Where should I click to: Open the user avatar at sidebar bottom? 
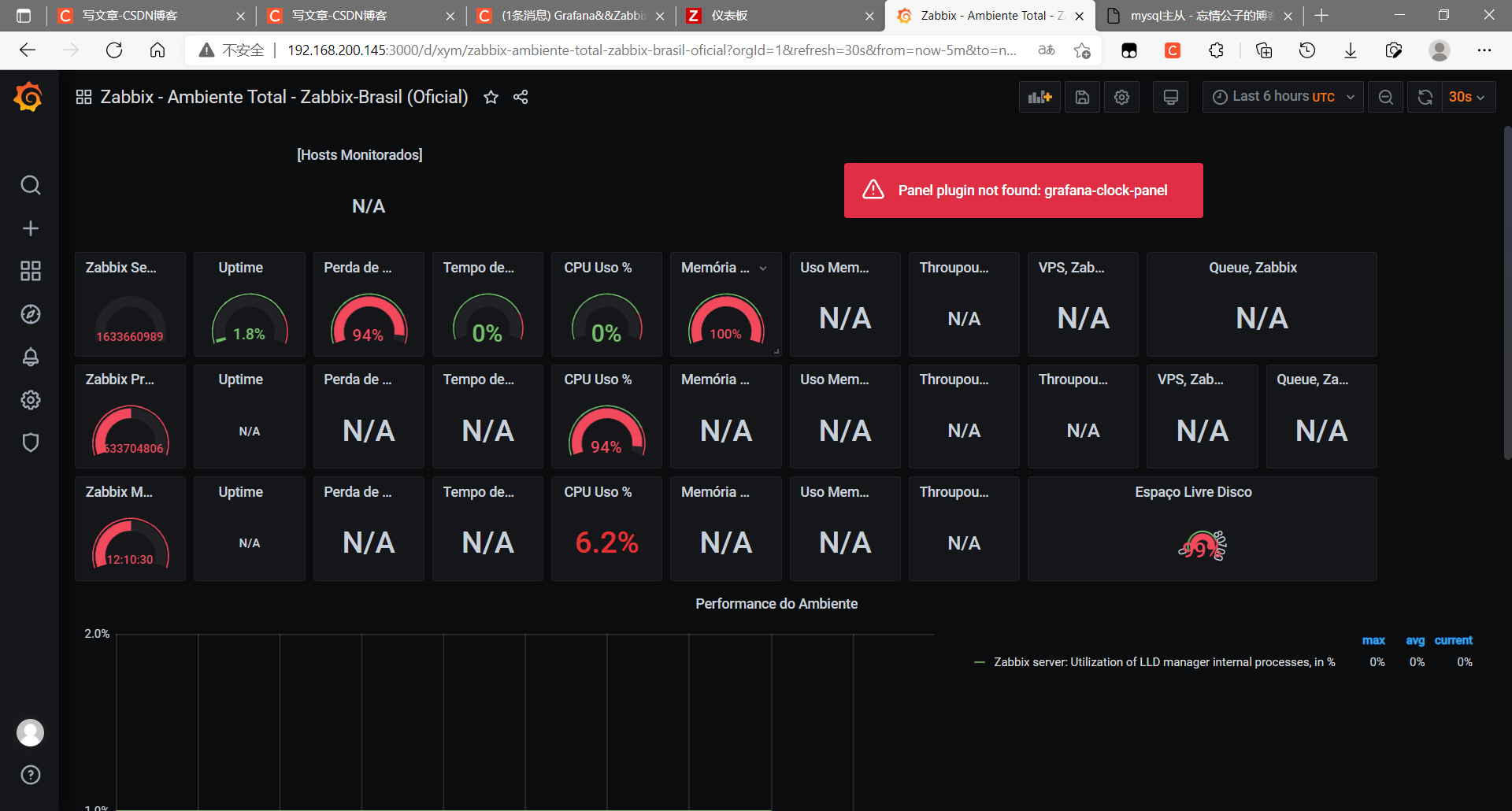30,732
